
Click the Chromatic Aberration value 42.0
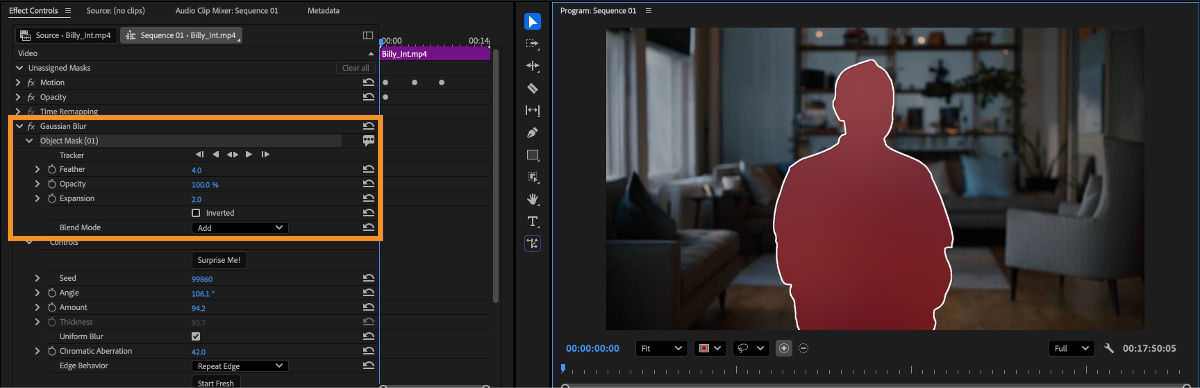pos(198,351)
